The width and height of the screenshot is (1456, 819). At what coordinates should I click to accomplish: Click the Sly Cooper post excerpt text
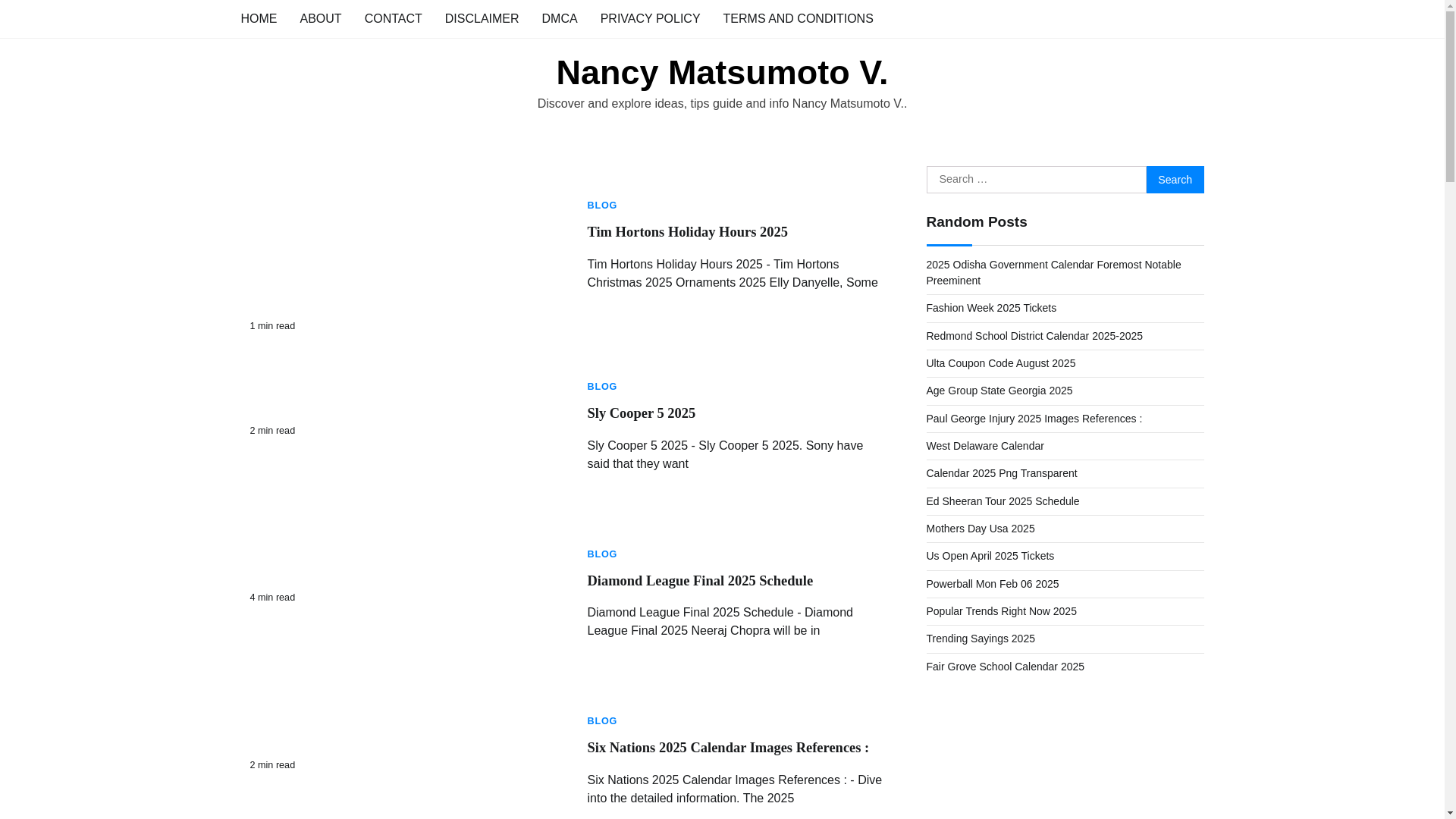725,455
